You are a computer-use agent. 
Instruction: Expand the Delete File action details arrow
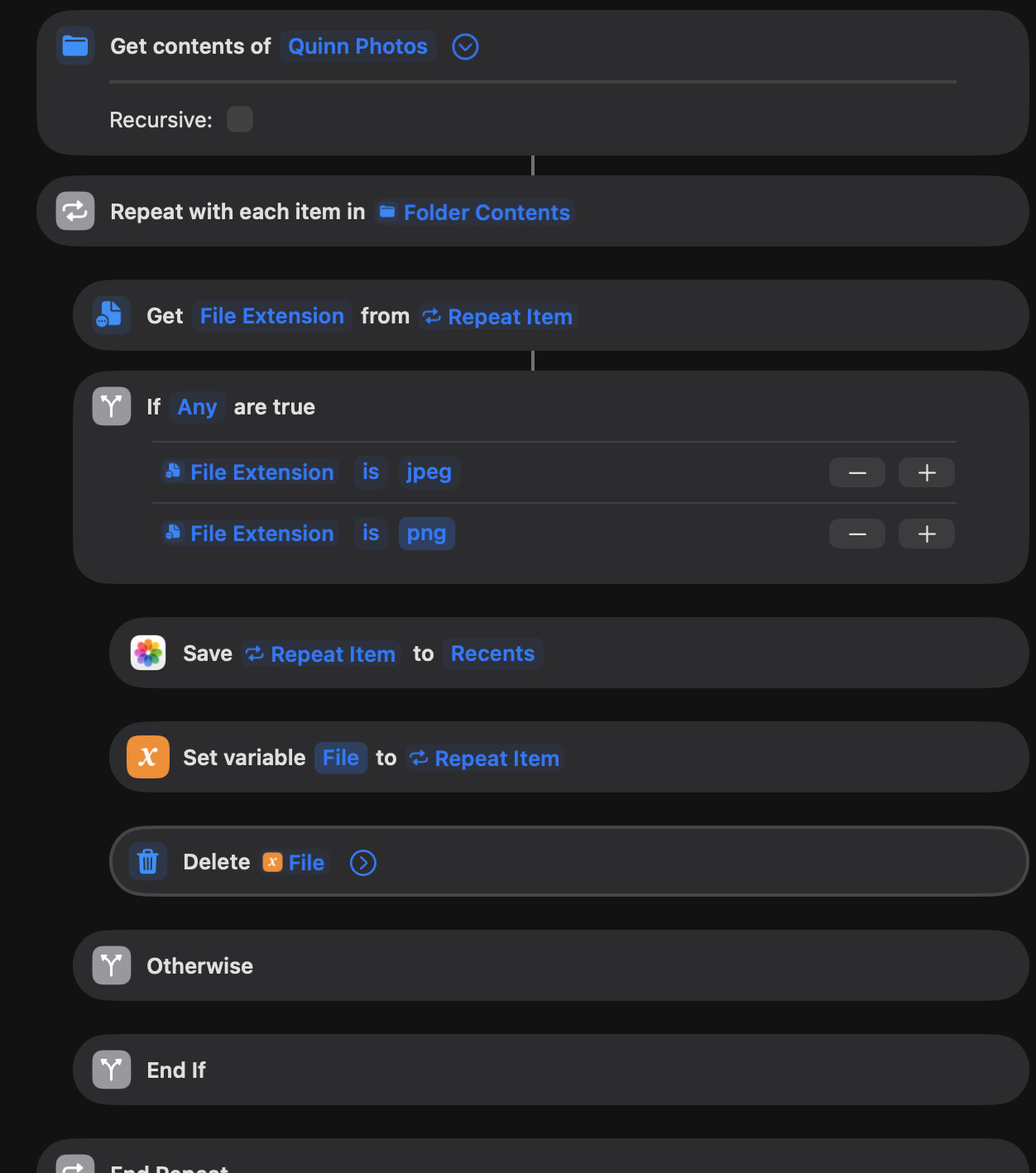363,863
